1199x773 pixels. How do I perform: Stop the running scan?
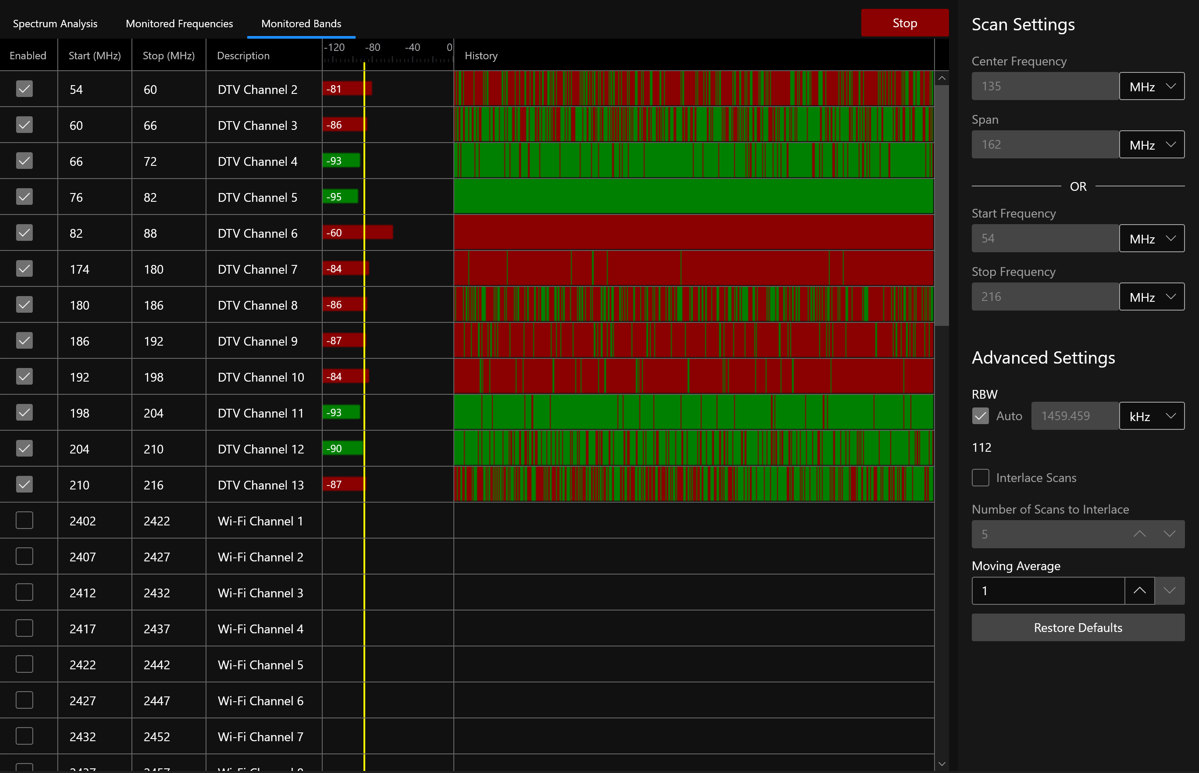(x=905, y=23)
